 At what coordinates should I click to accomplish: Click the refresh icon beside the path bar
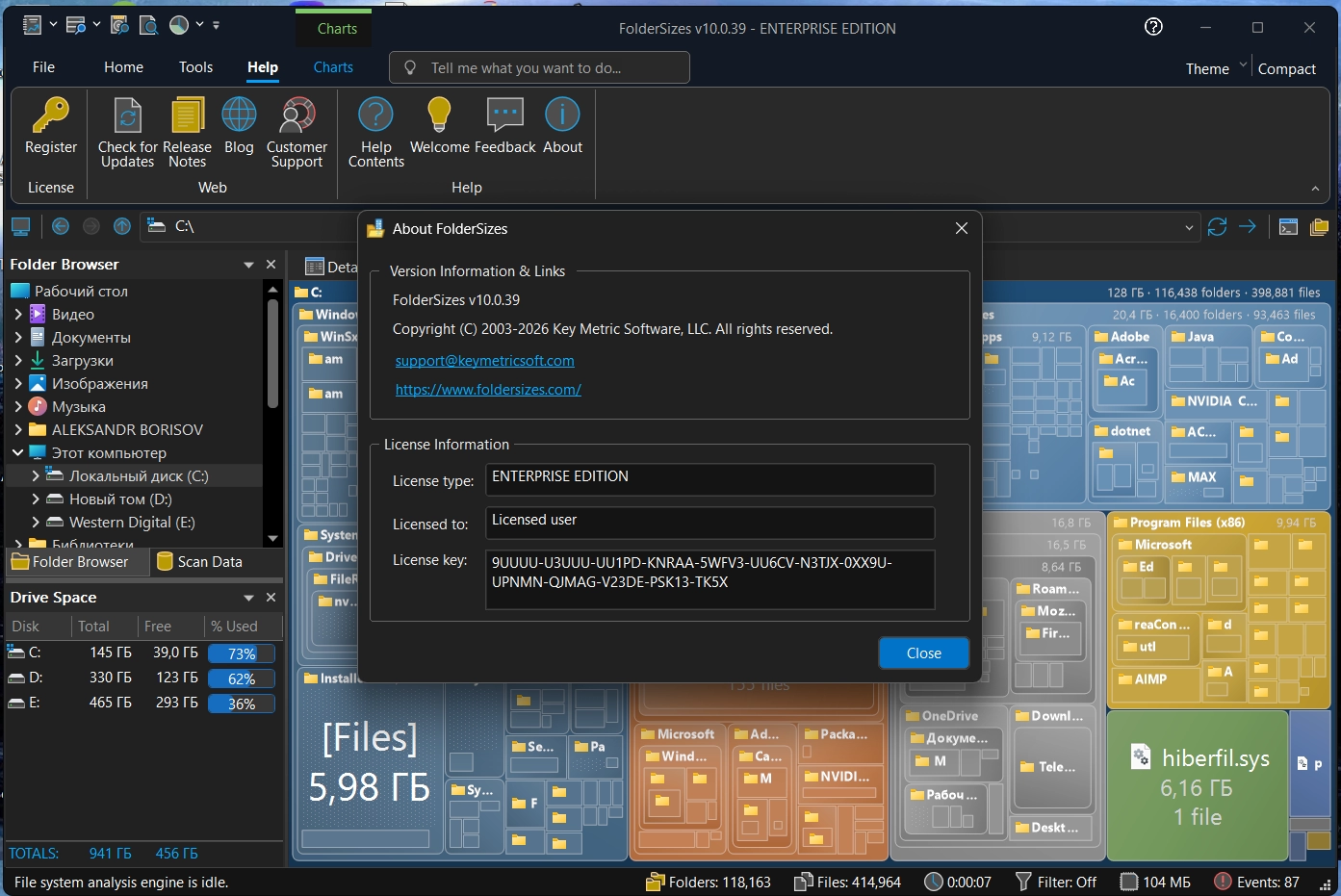coord(1217,226)
